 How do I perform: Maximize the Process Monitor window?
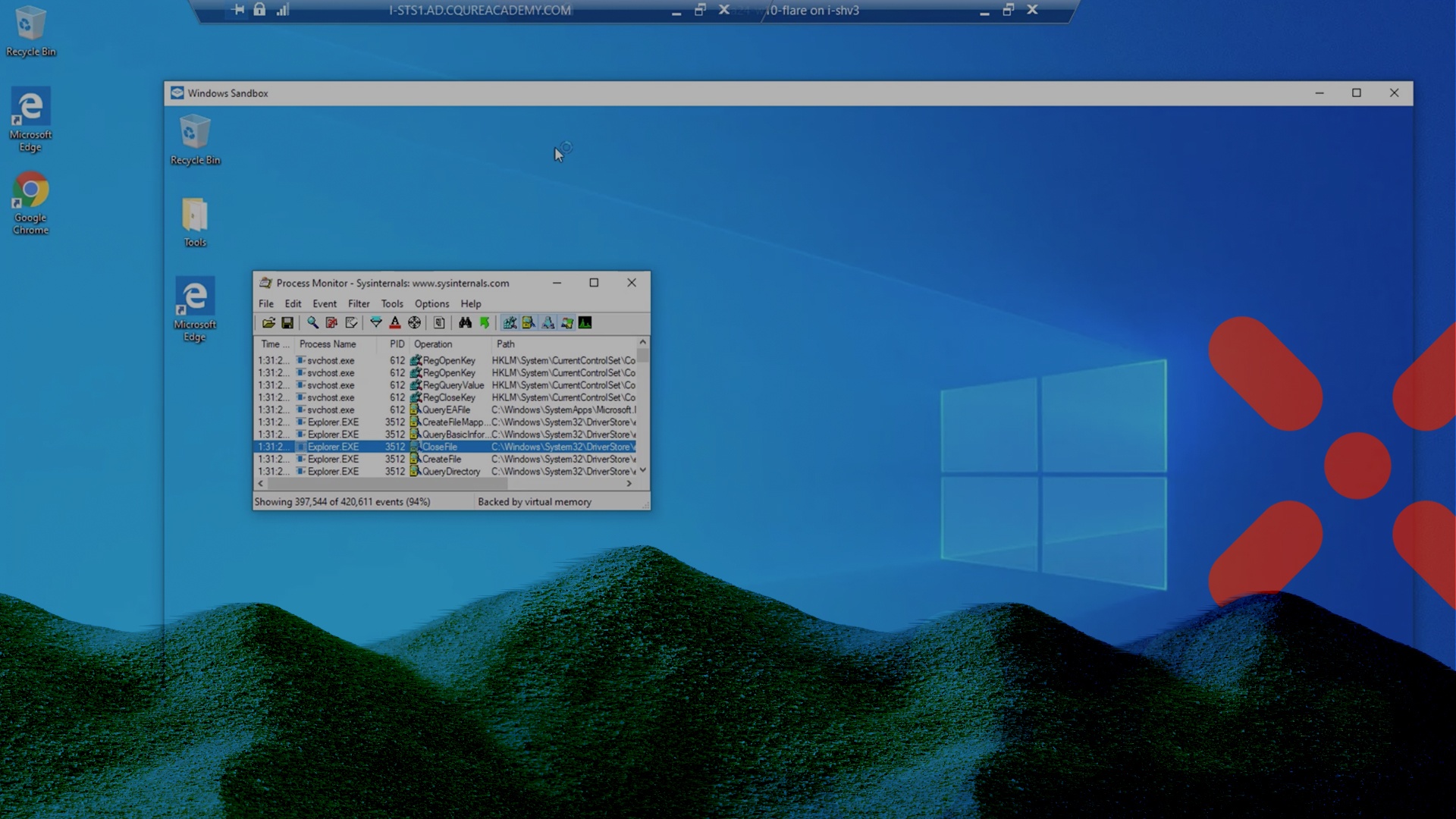pyautogui.click(x=594, y=283)
